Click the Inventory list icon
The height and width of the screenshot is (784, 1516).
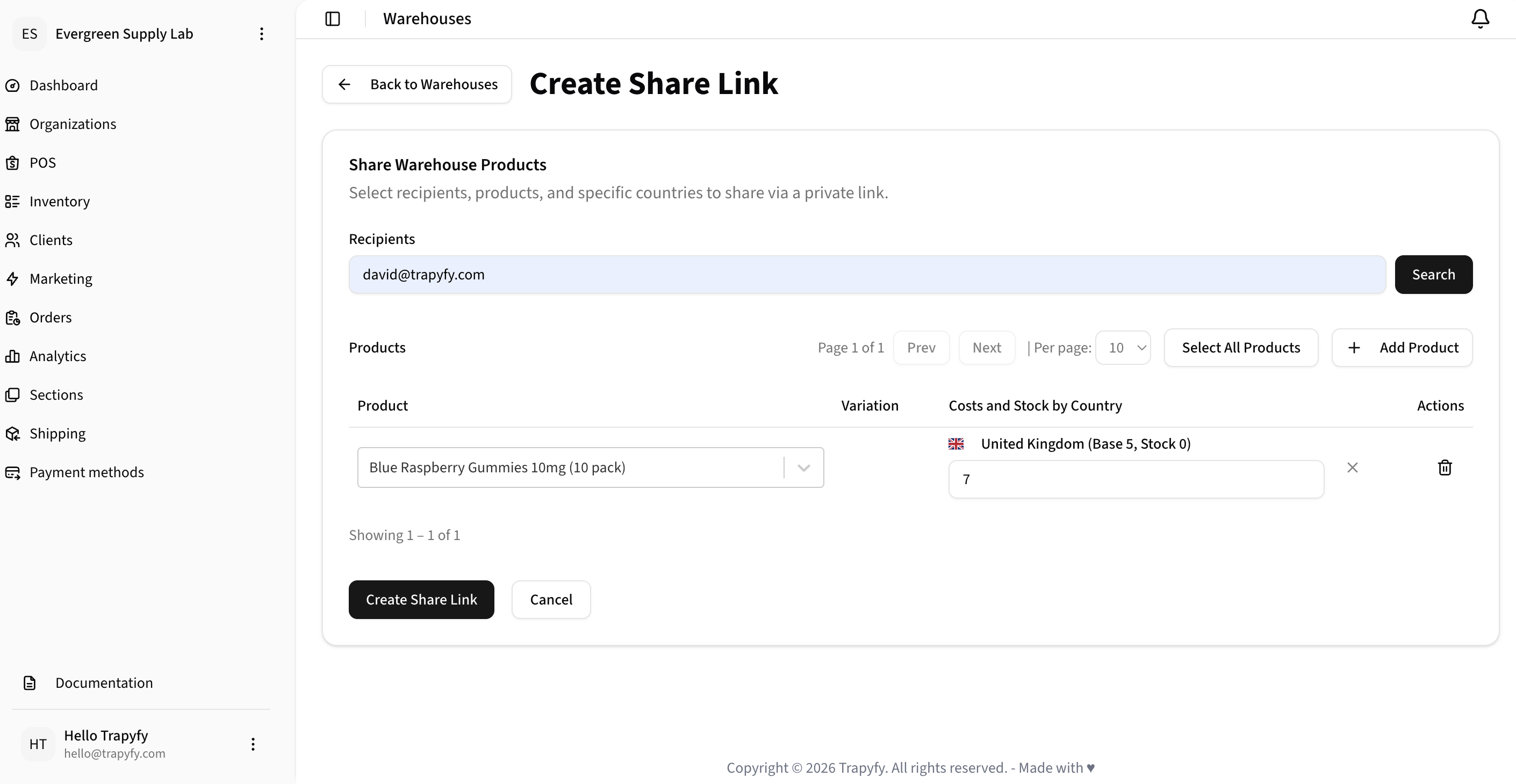point(12,202)
